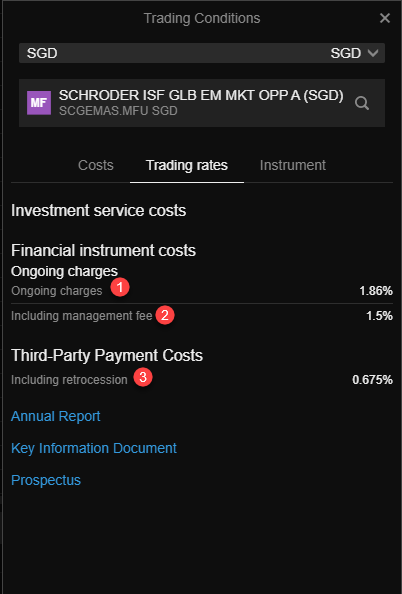This screenshot has width=402, height=594.
Task: Close the Trading Conditions panel
Action: pos(385,18)
